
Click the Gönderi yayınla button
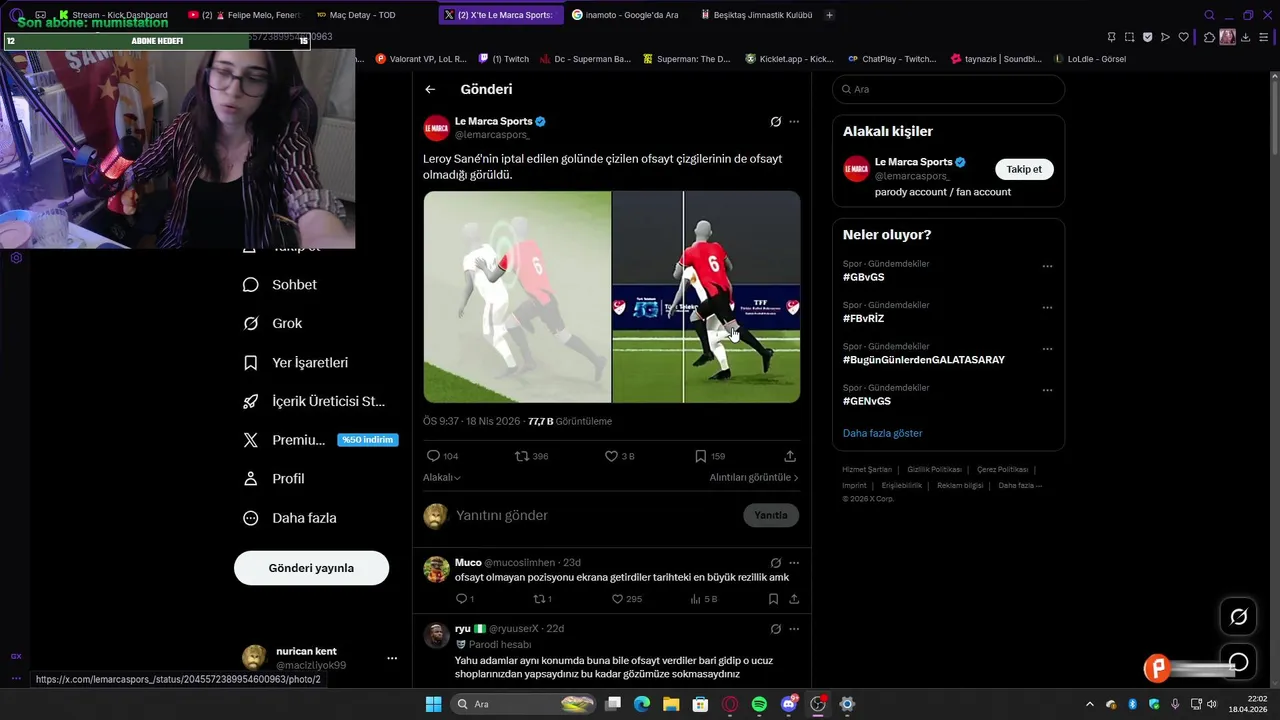[x=311, y=568]
